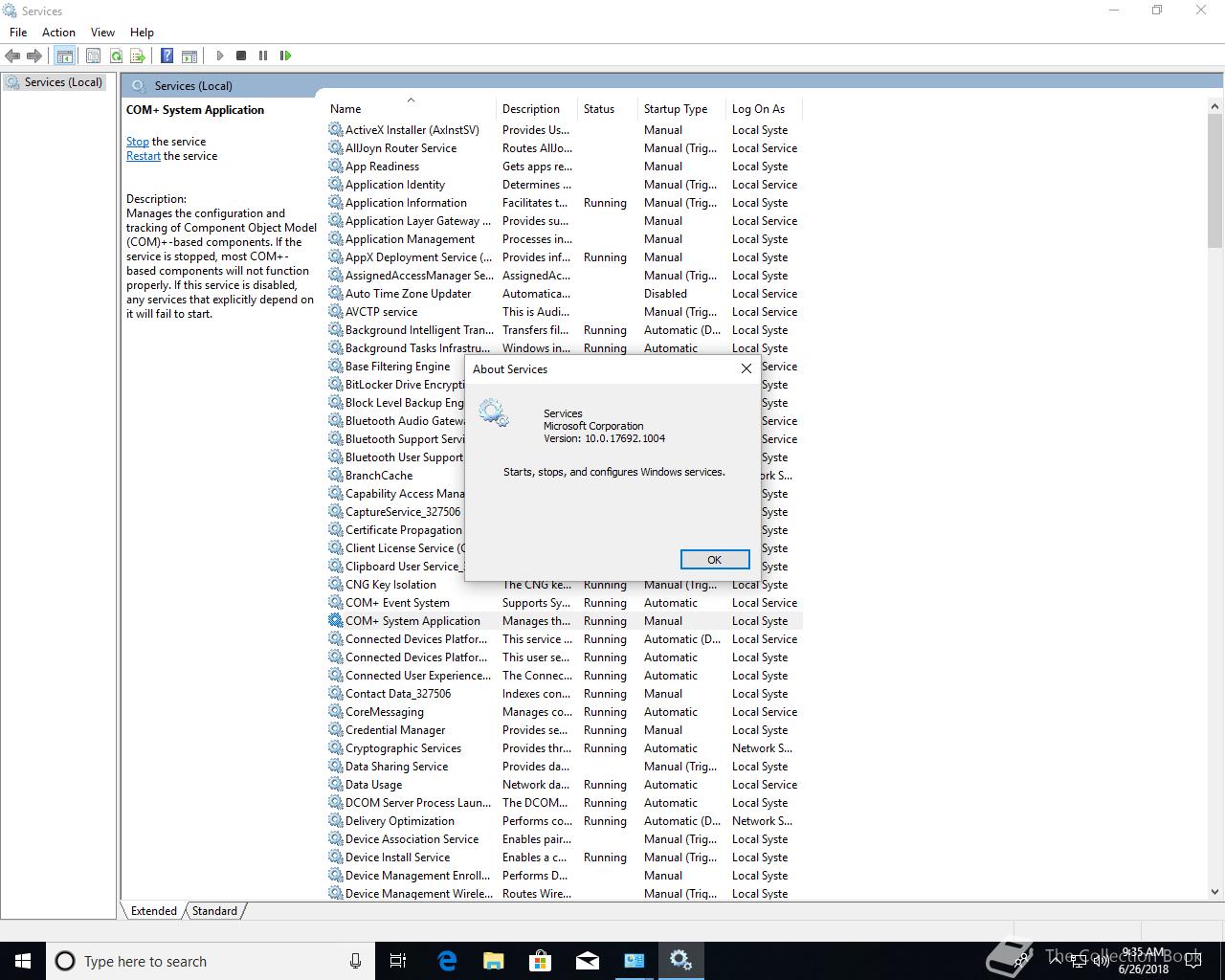The image size is (1225, 980).
Task: Sort by the Name column header
Action: (x=412, y=109)
